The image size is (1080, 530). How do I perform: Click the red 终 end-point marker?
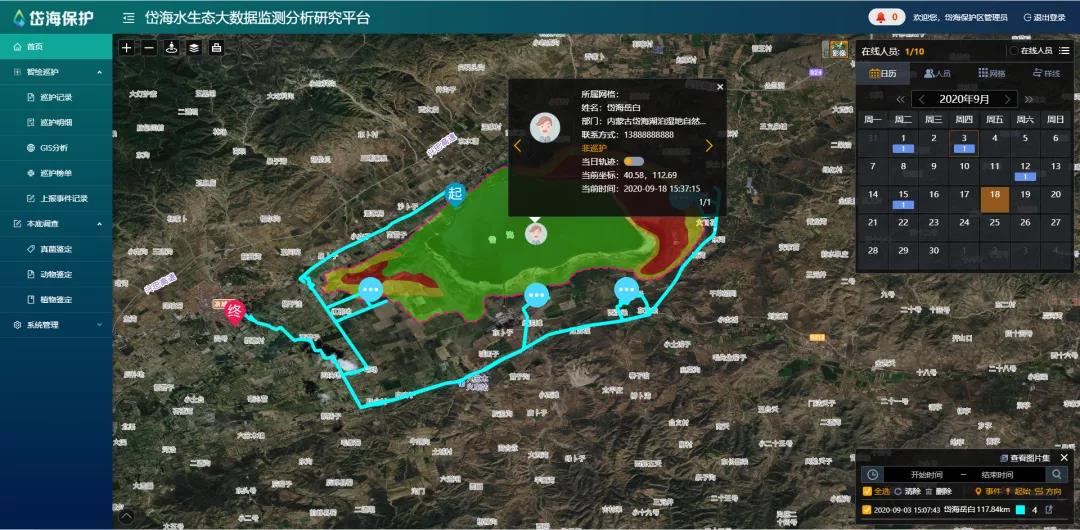coord(236,310)
